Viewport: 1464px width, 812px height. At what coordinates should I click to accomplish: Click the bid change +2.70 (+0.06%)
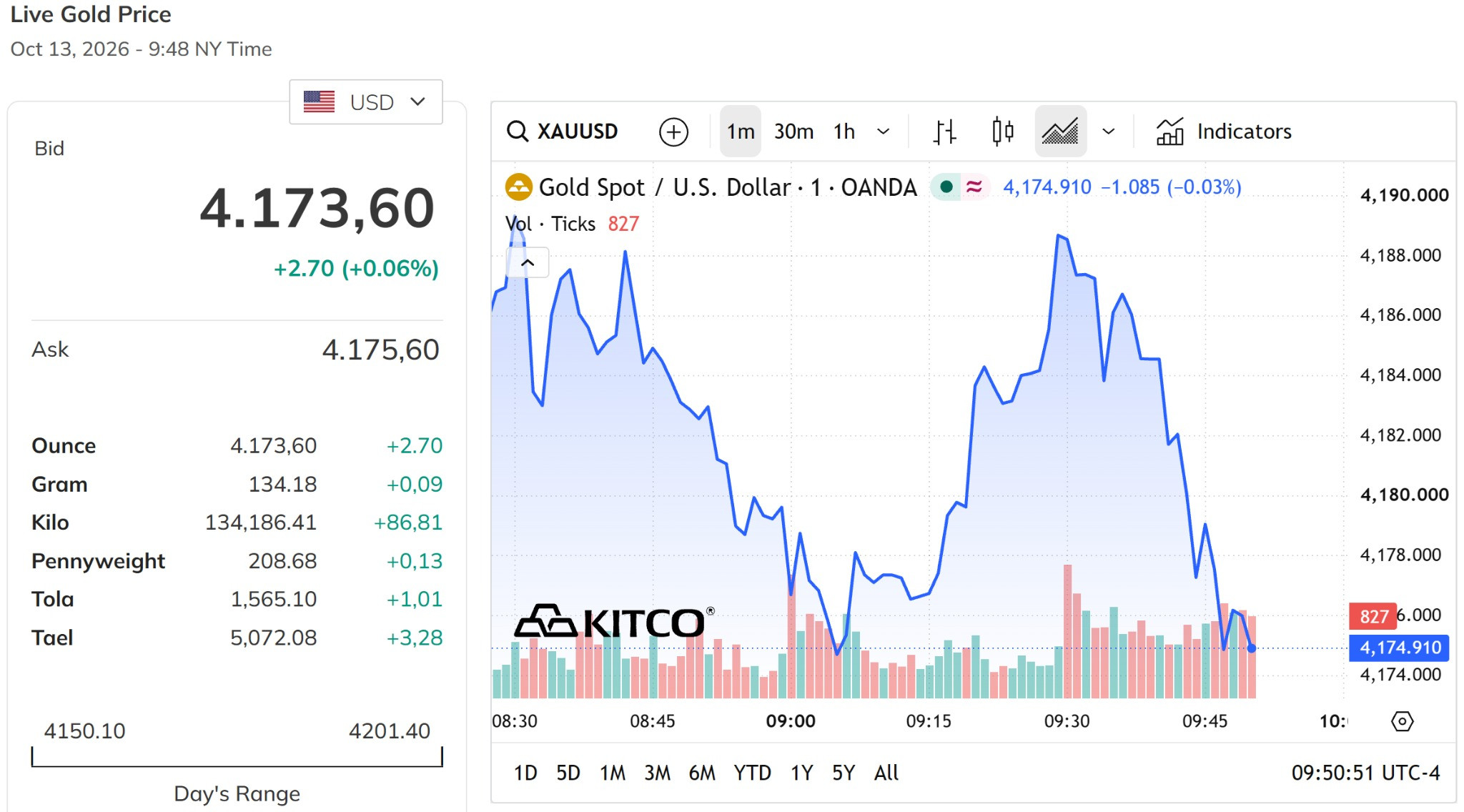[x=356, y=269]
